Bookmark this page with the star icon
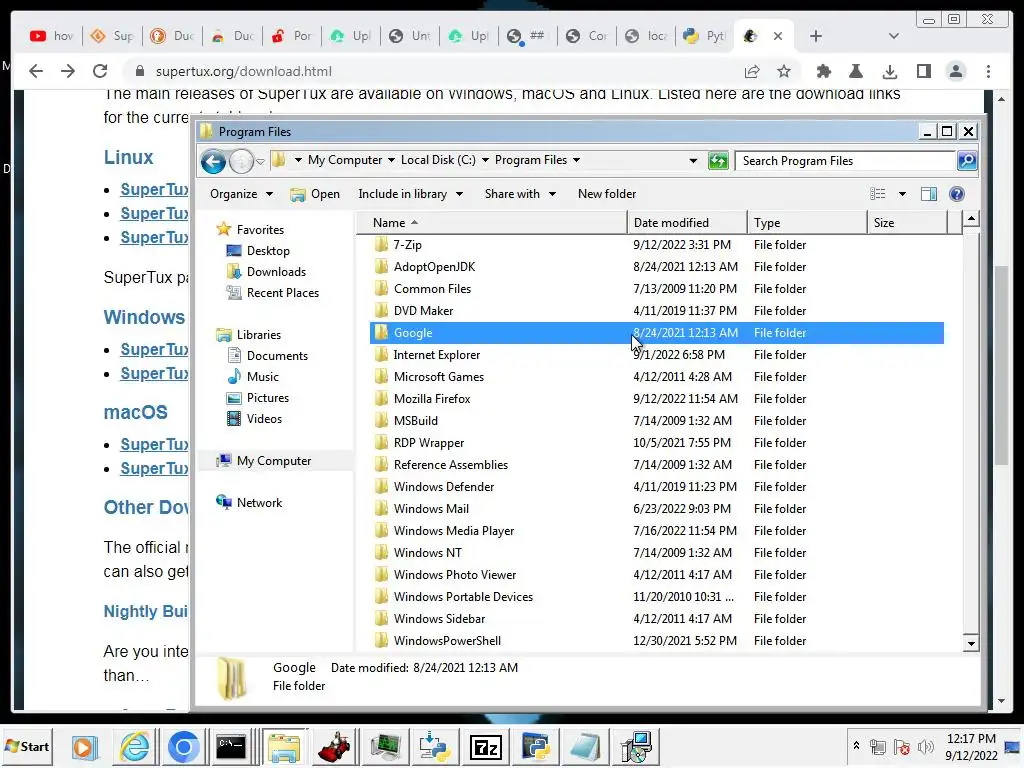Image resolution: width=1024 pixels, height=768 pixels. coord(784,71)
